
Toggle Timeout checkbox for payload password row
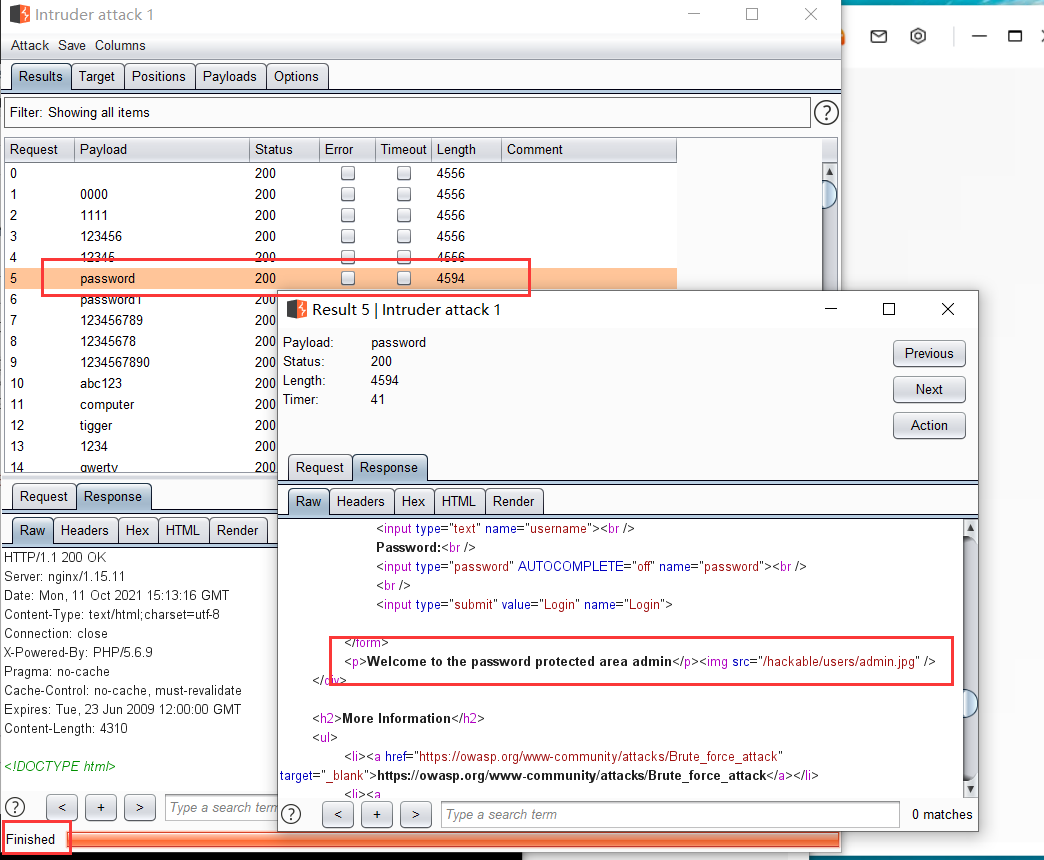tap(403, 278)
